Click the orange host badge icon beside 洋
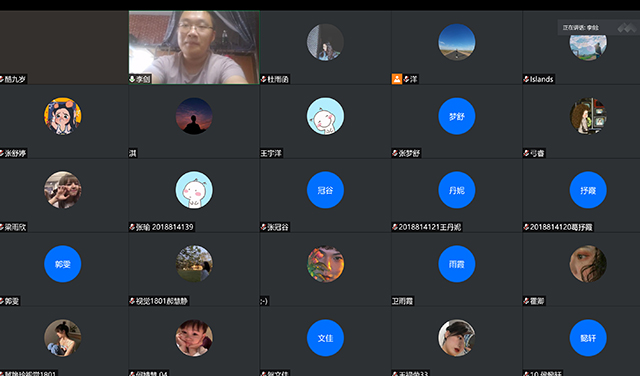 click(397, 79)
